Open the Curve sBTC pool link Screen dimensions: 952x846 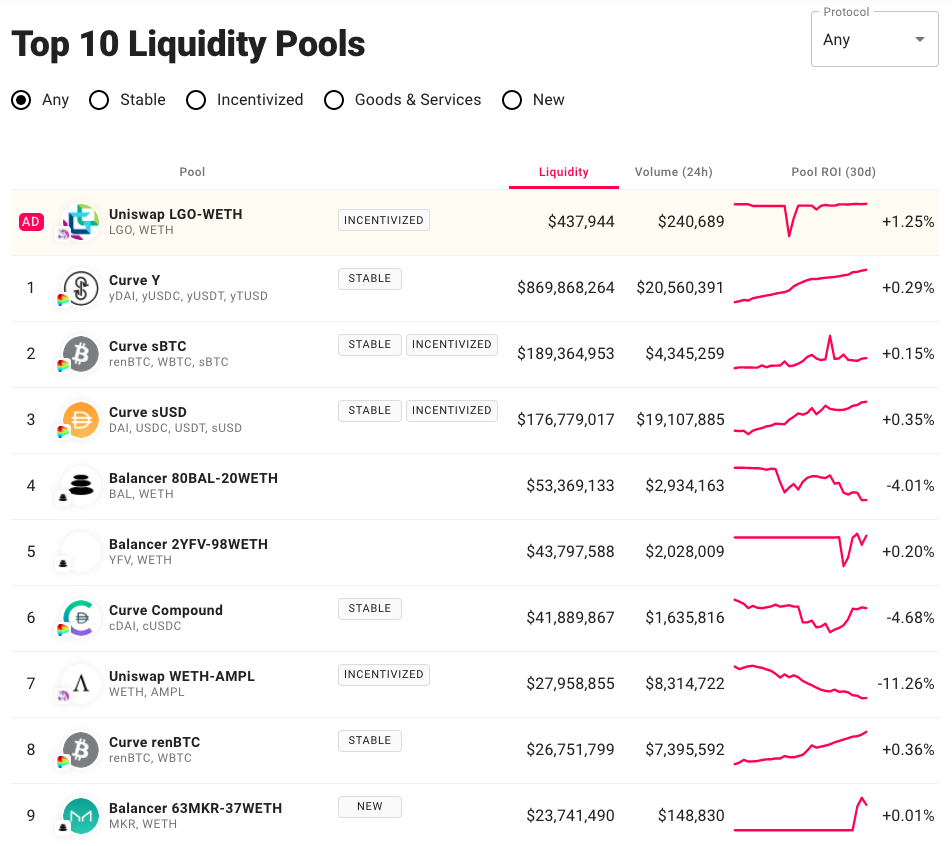click(x=148, y=346)
